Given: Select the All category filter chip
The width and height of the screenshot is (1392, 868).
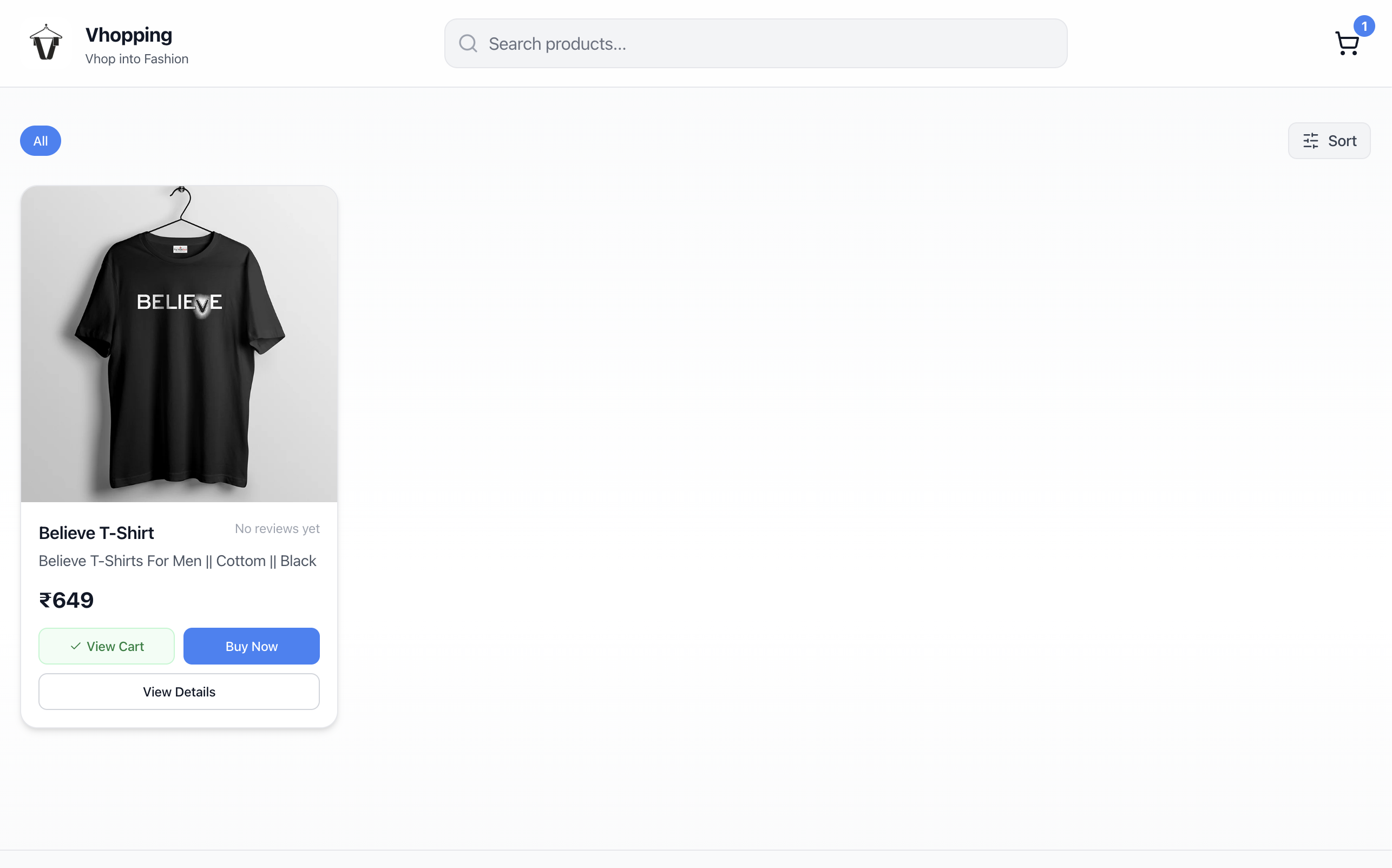Looking at the screenshot, I should pyautogui.click(x=40, y=140).
